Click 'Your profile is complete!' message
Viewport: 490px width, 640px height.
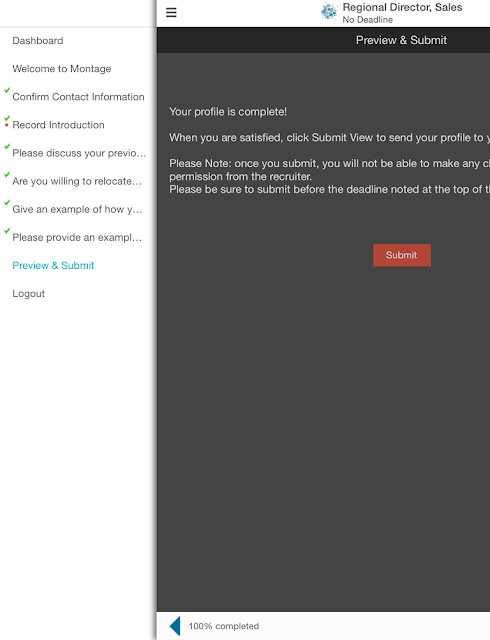click(x=228, y=112)
